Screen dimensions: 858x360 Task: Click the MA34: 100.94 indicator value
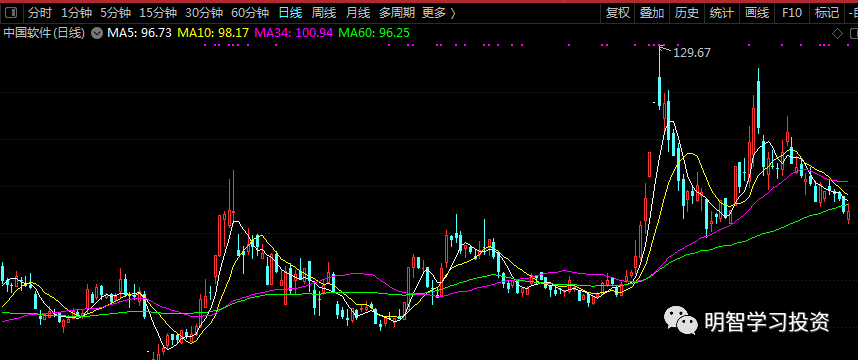[294, 33]
